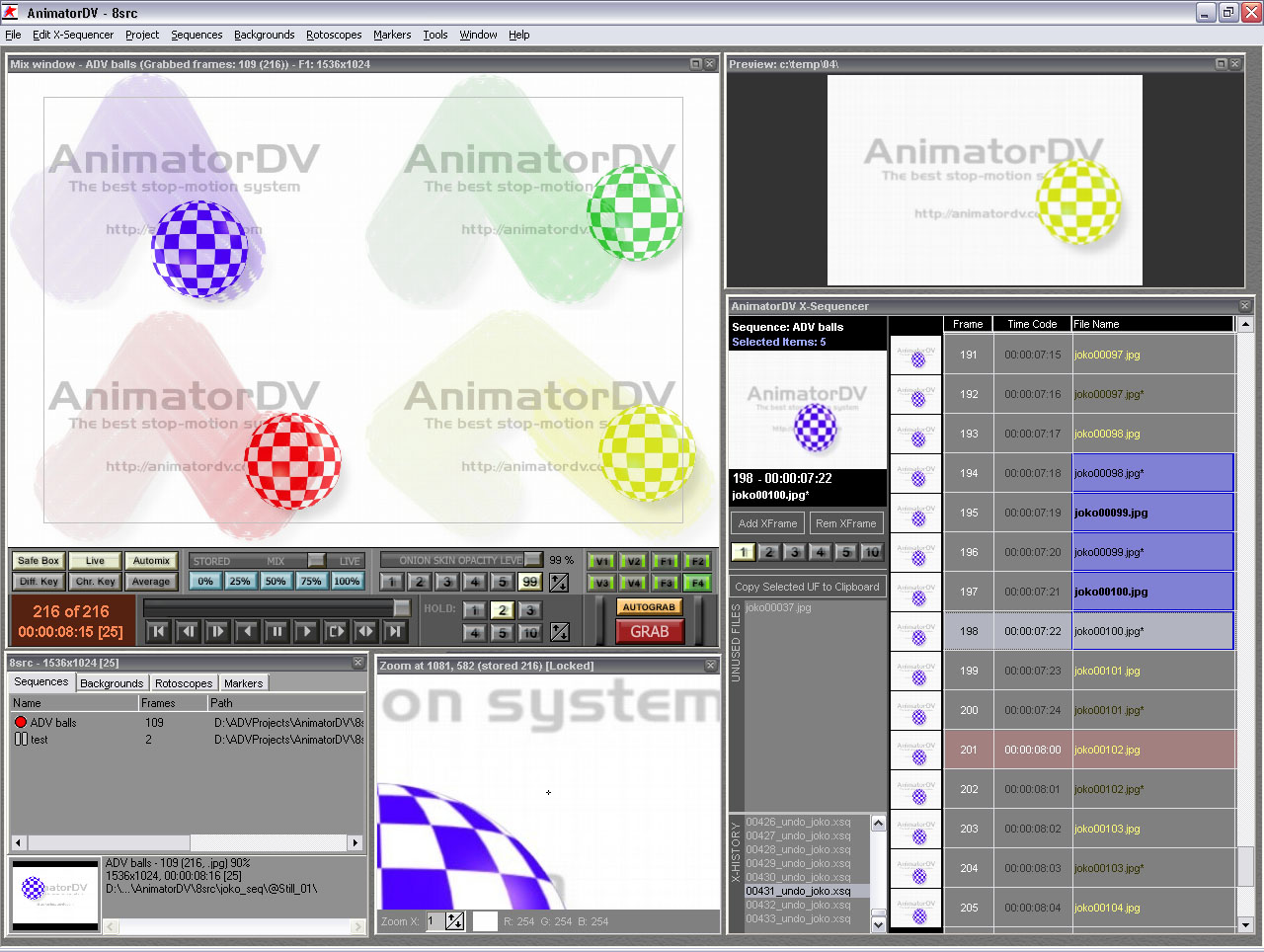Select the frame 191 thumbnail in X-Sequencer
Screen dimensions: 1264x952
pos(916,355)
